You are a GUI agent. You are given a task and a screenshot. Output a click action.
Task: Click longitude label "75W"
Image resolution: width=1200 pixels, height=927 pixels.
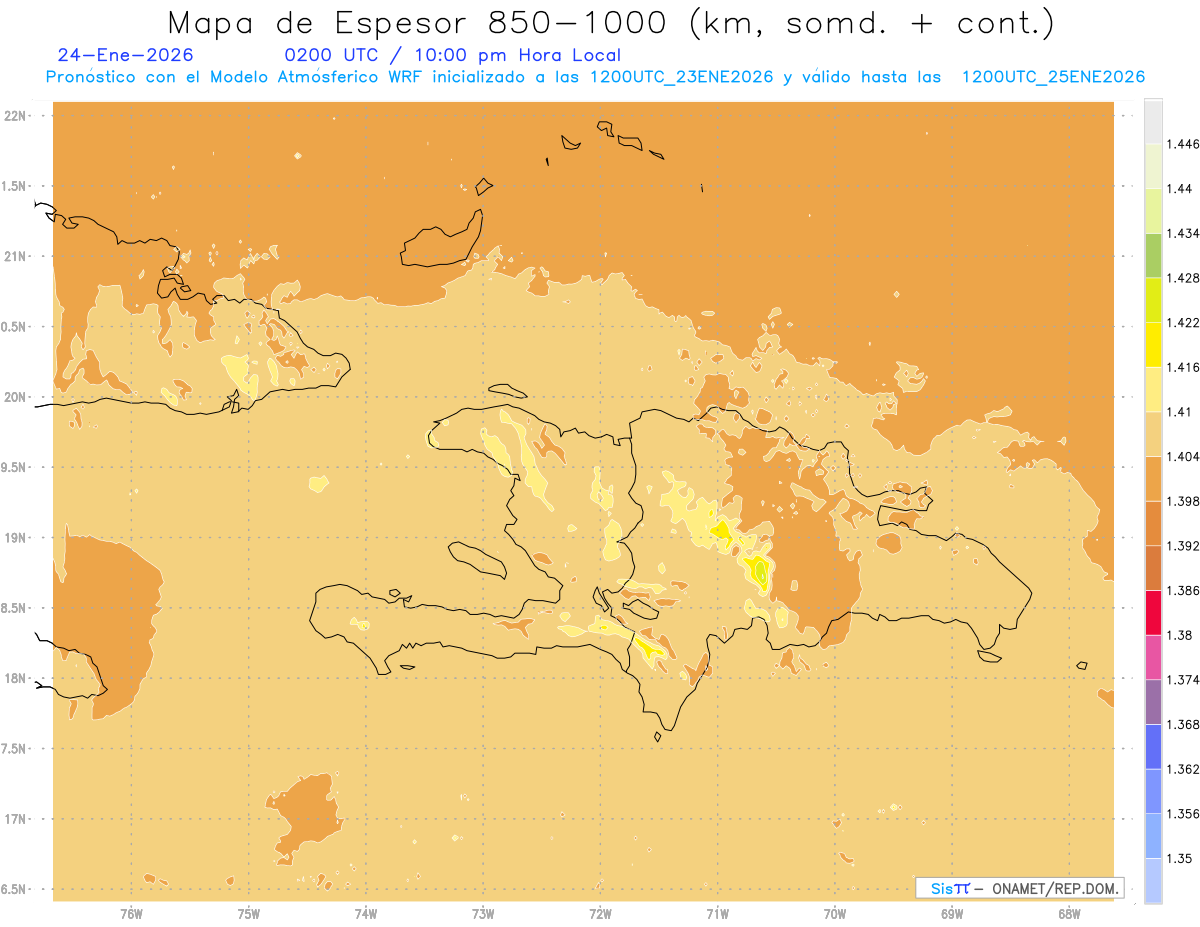coord(248,914)
